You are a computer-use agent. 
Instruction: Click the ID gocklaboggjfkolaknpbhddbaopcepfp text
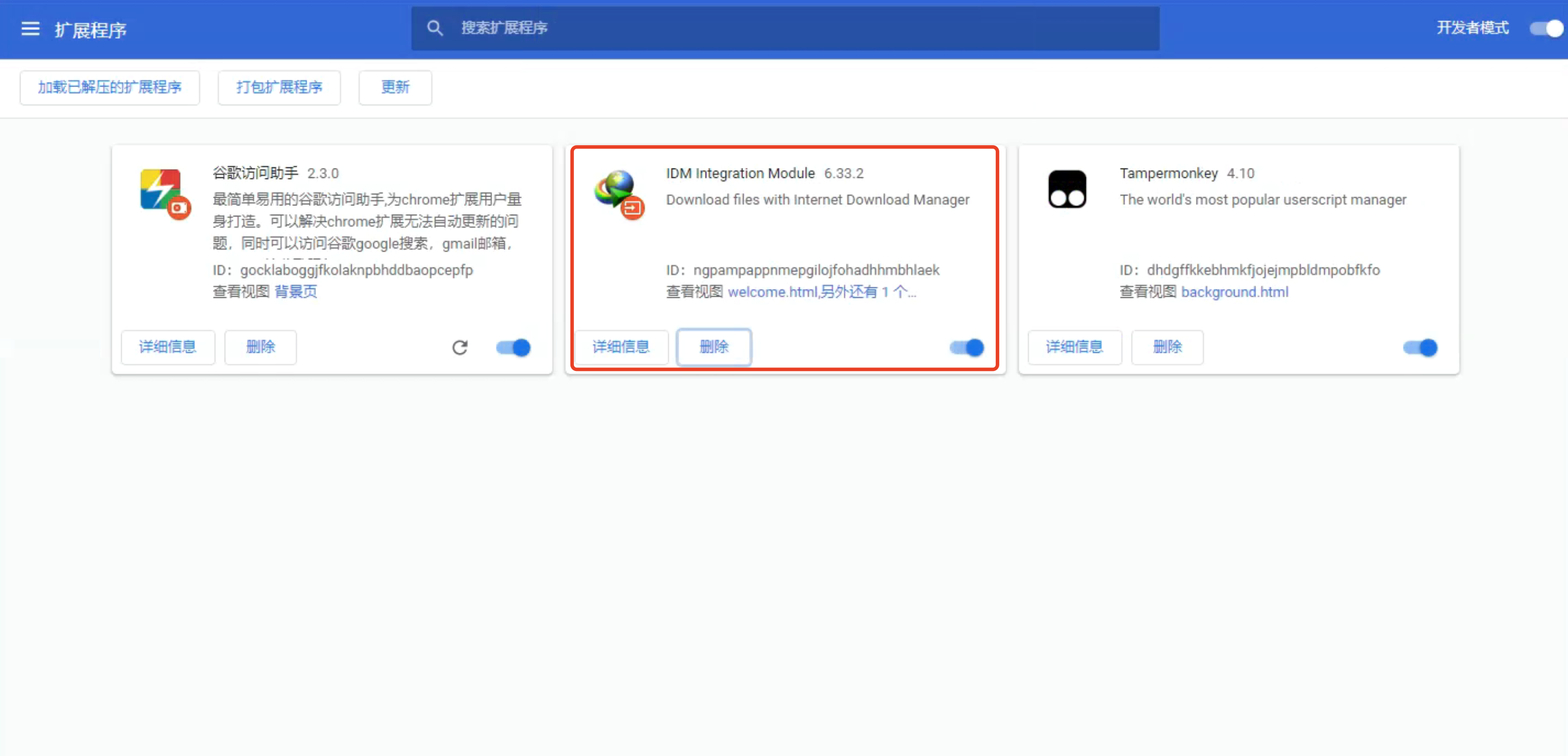(x=343, y=270)
